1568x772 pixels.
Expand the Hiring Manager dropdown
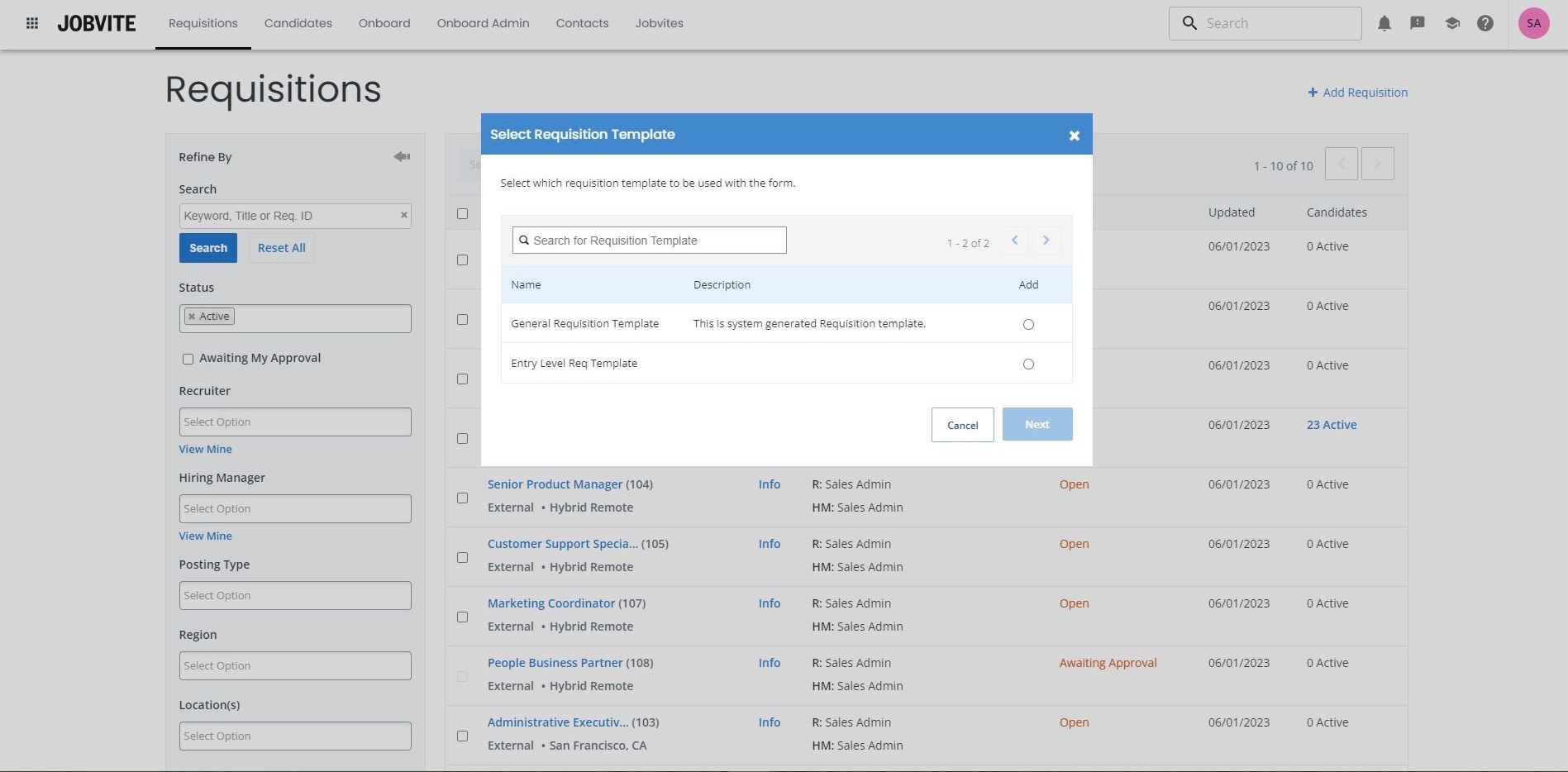click(x=295, y=508)
